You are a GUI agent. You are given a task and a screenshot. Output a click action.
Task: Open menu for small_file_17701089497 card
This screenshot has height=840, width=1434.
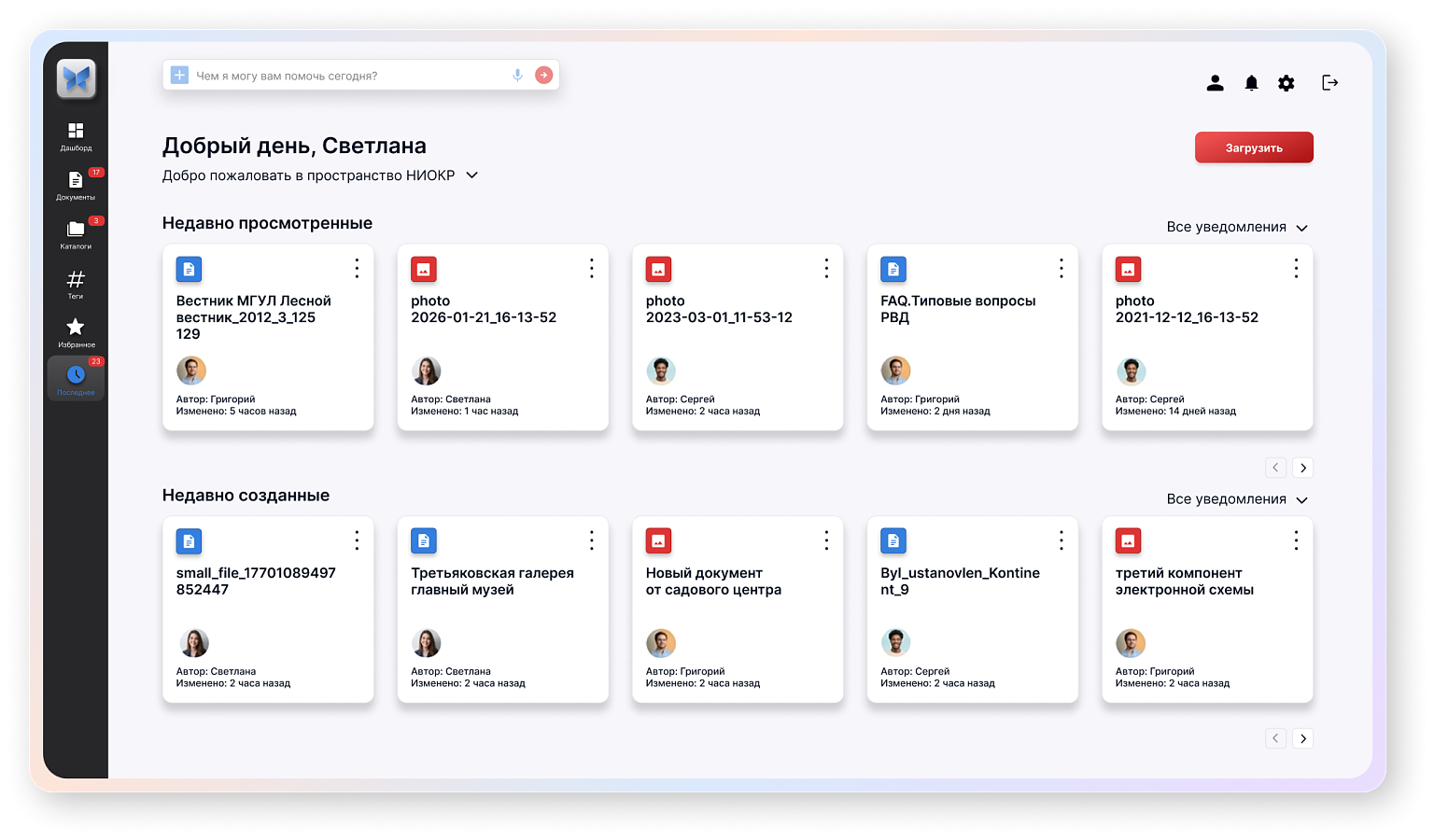[x=357, y=540]
